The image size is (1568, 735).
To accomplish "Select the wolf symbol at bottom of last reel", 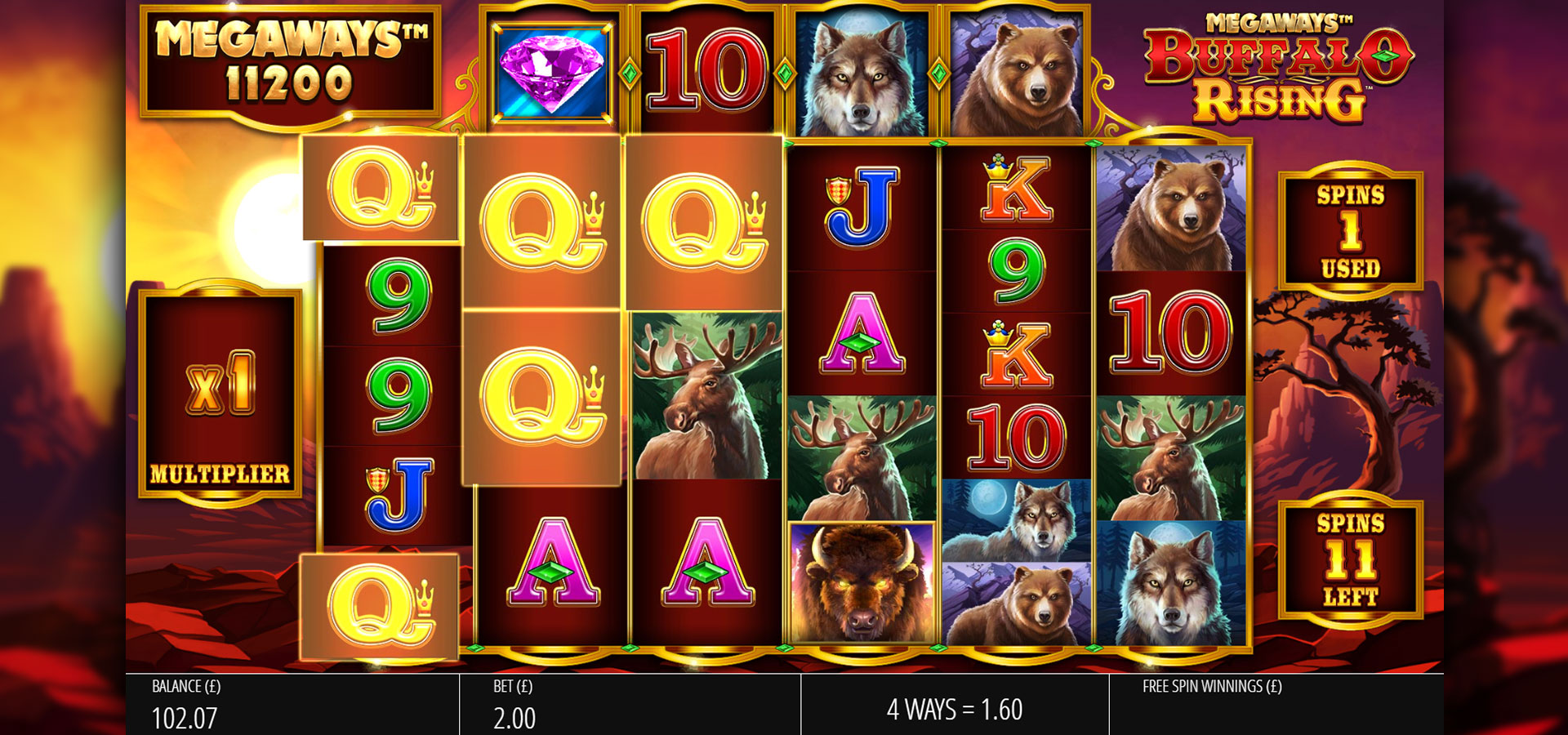I will coord(1171,583).
